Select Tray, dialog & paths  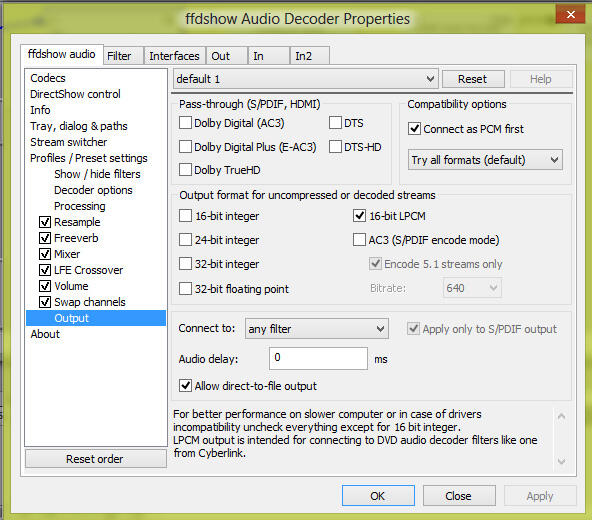pyautogui.click(x=79, y=126)
